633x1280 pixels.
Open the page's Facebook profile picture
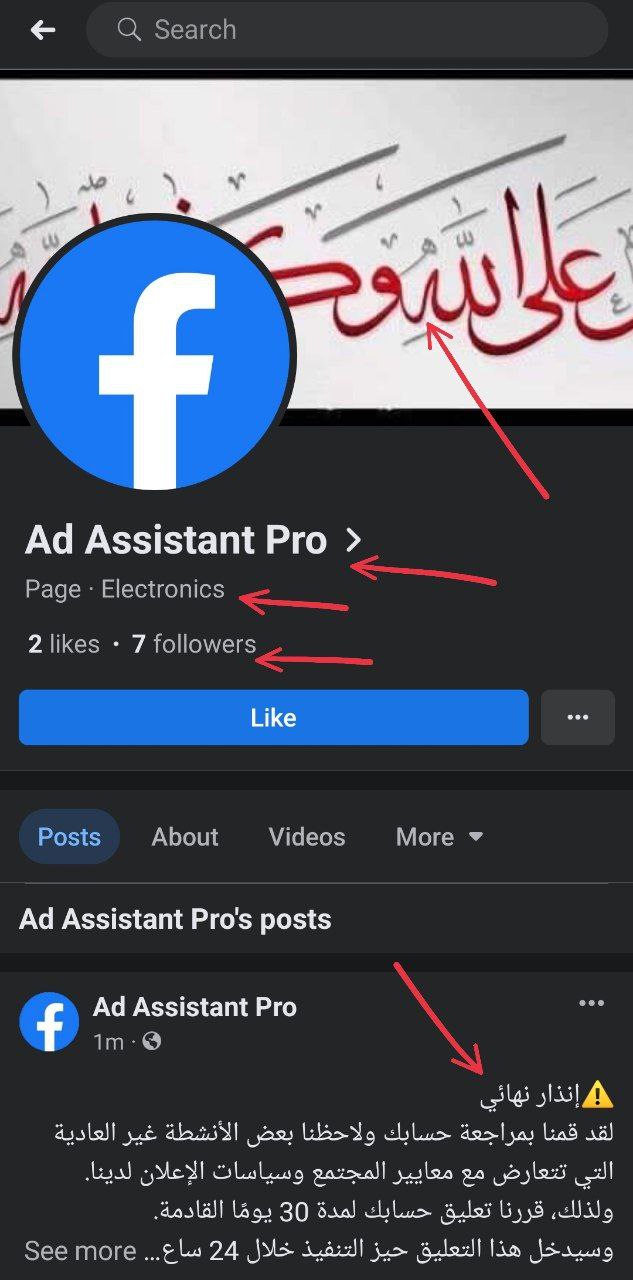click(154, 353)
